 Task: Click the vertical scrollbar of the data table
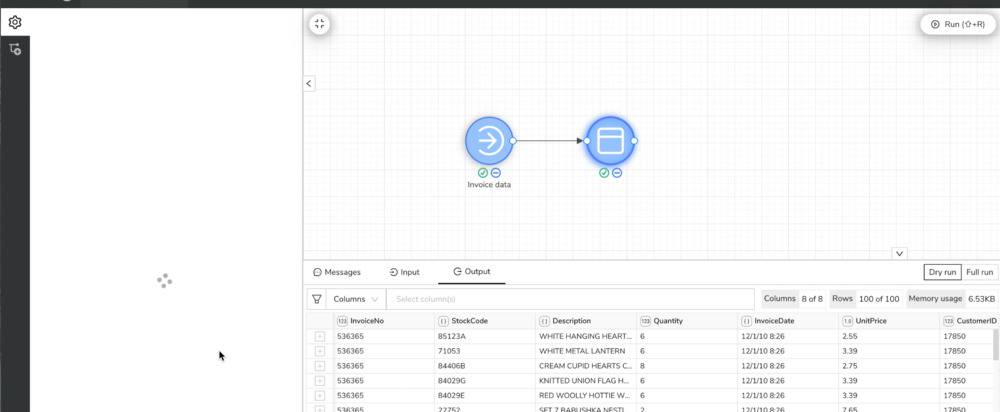tap(996, 345)
